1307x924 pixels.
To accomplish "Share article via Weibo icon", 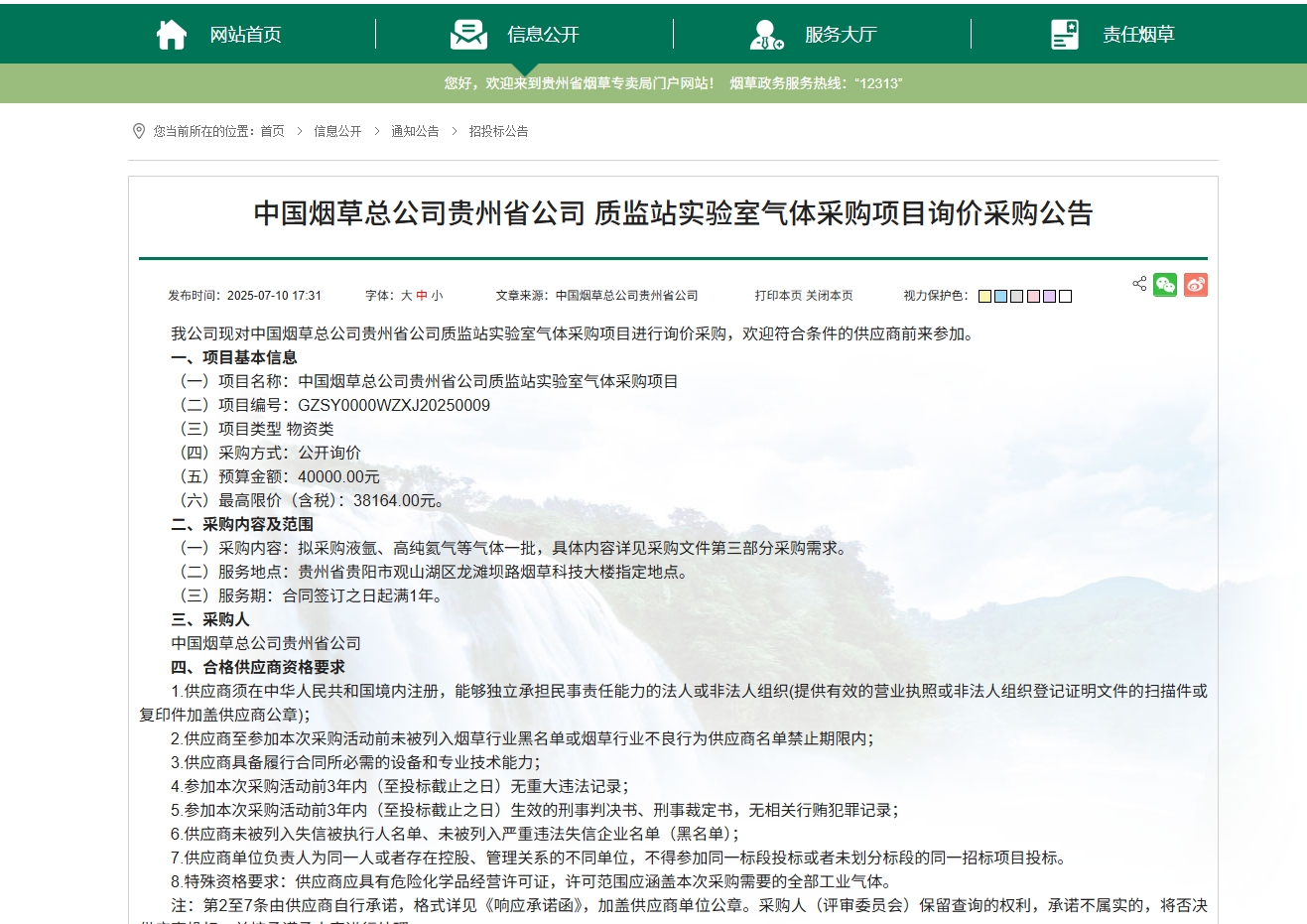I will [1196, 285].
